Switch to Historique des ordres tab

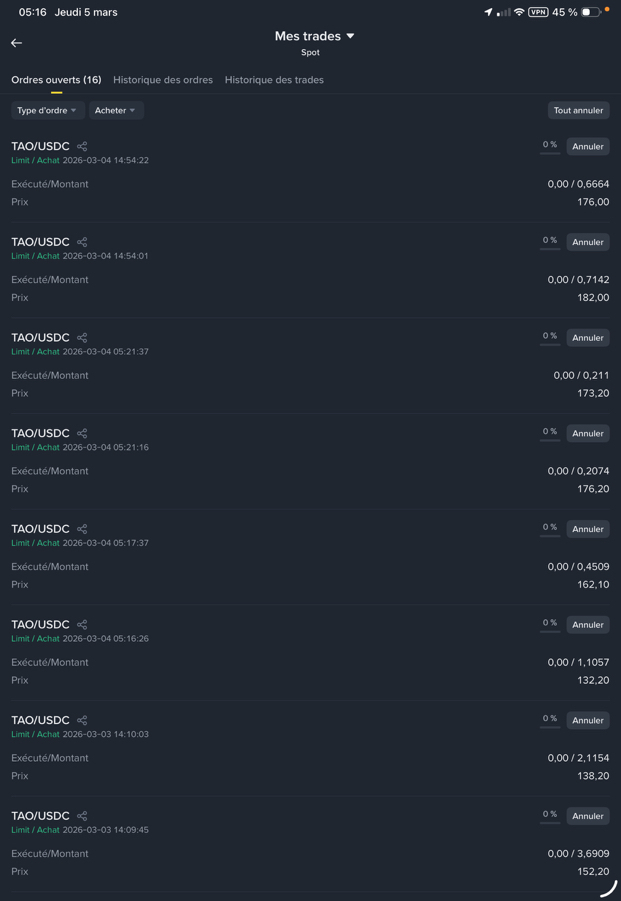163,80
